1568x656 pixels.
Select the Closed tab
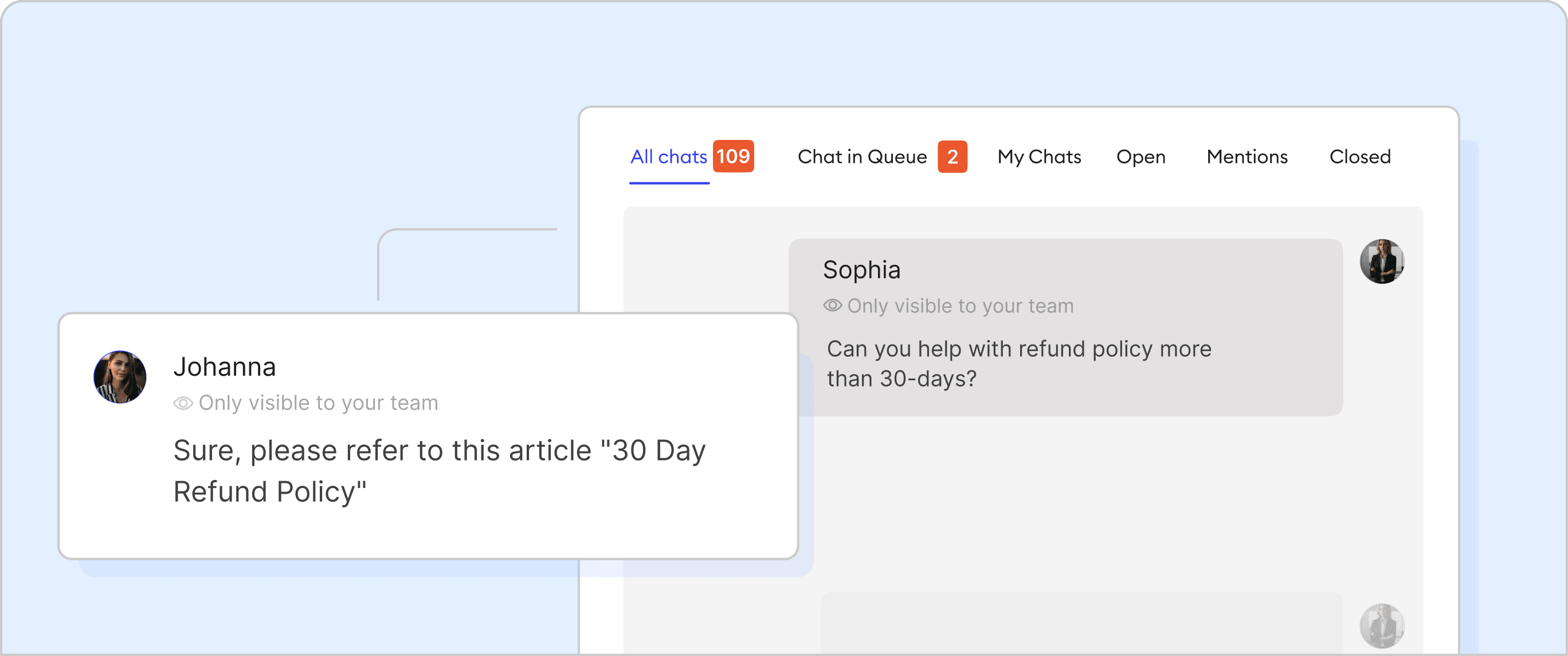tap(1360, 157)
